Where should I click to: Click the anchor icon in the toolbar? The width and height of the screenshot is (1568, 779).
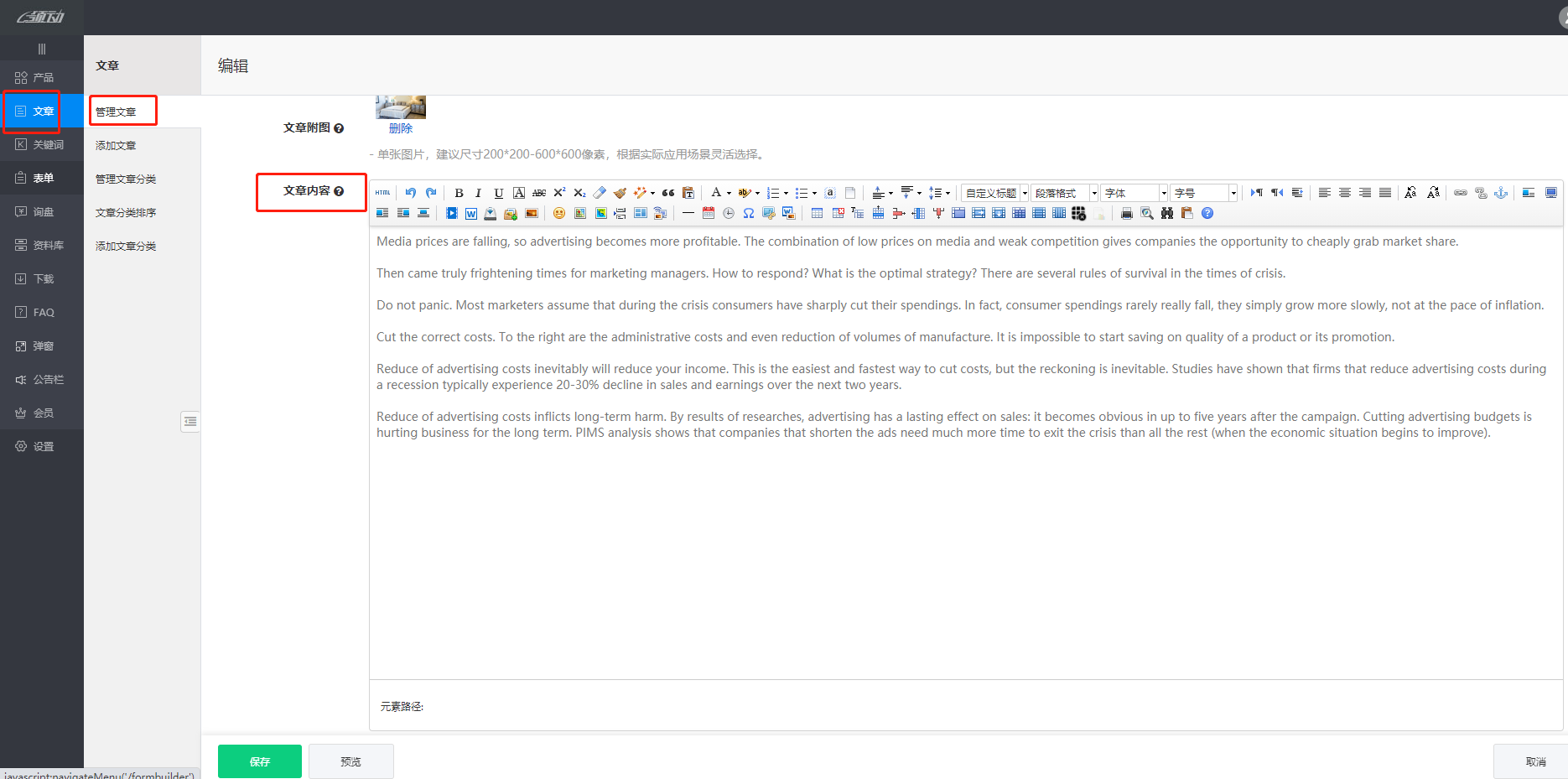click(1501, 193)
